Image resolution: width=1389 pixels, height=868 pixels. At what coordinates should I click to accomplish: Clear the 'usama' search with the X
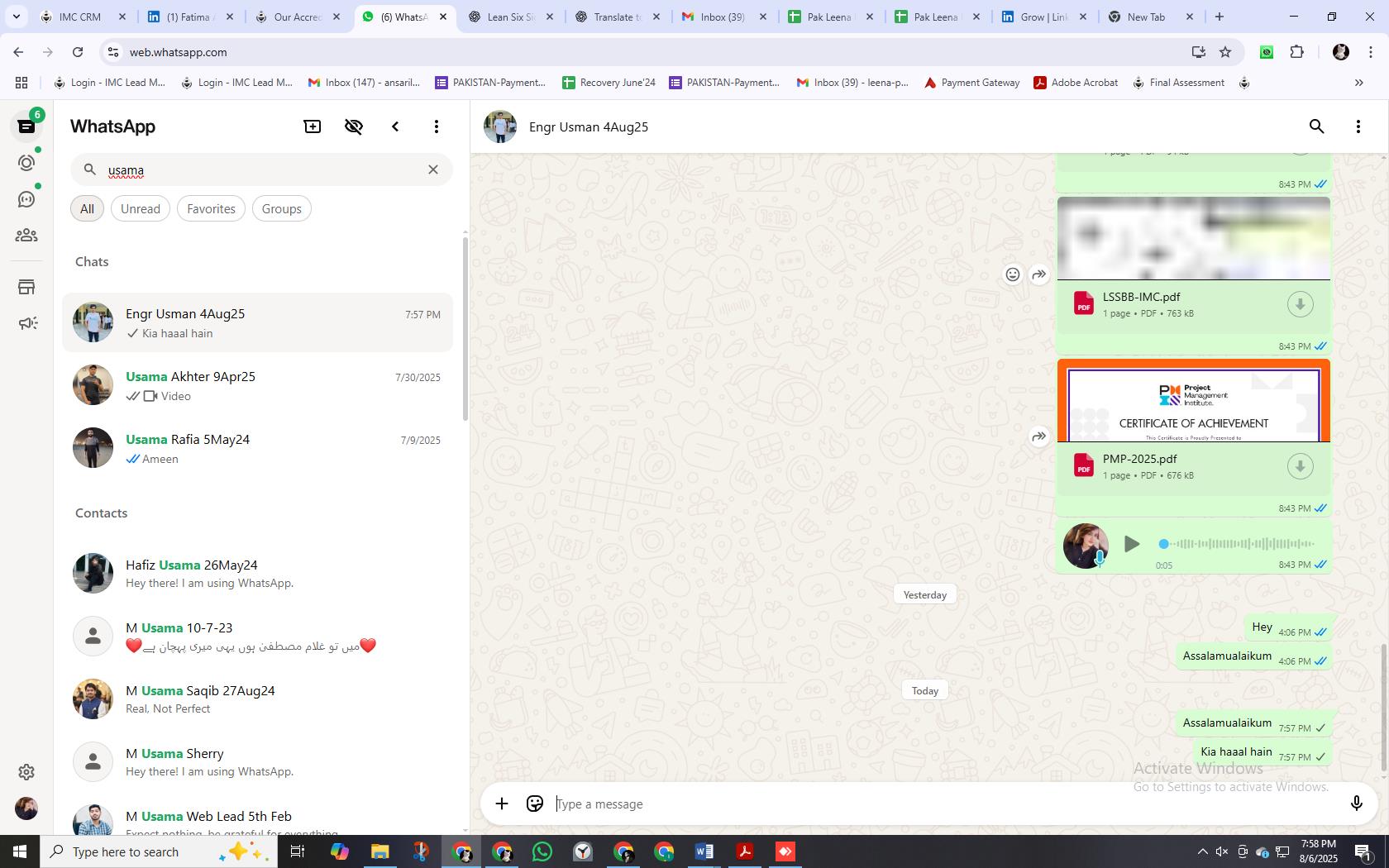433,169
